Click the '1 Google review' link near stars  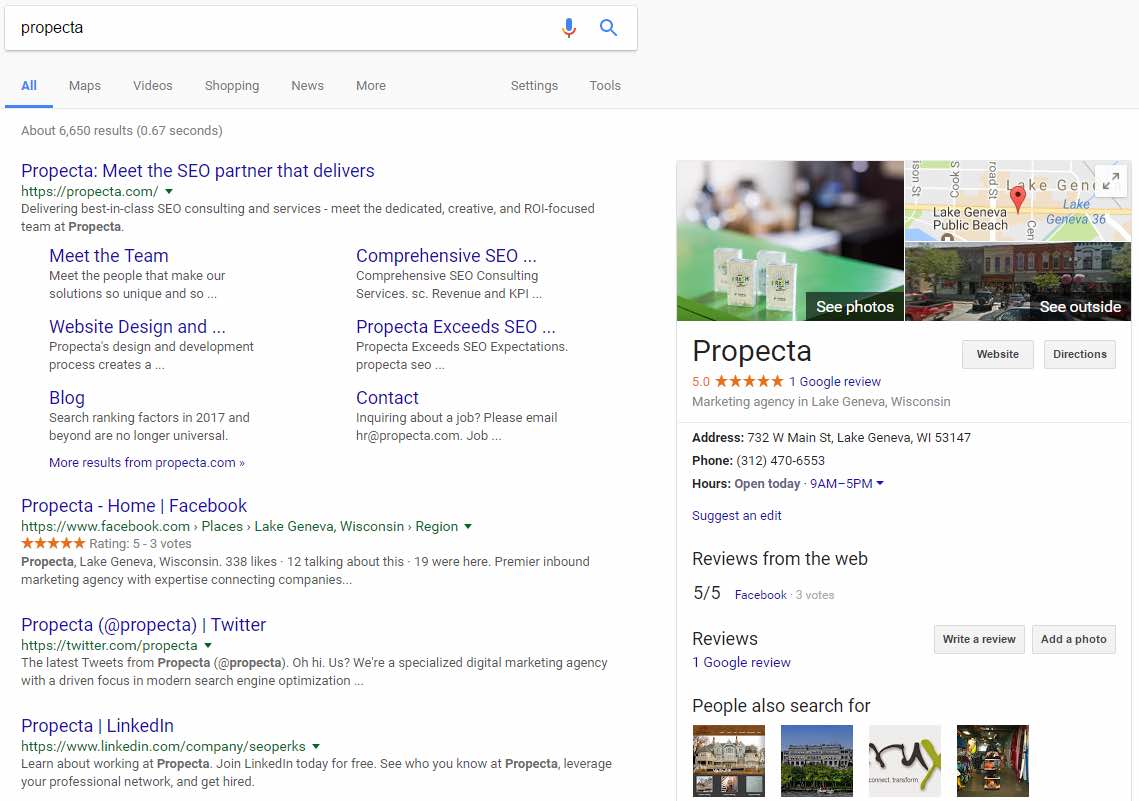click(835, 381)
